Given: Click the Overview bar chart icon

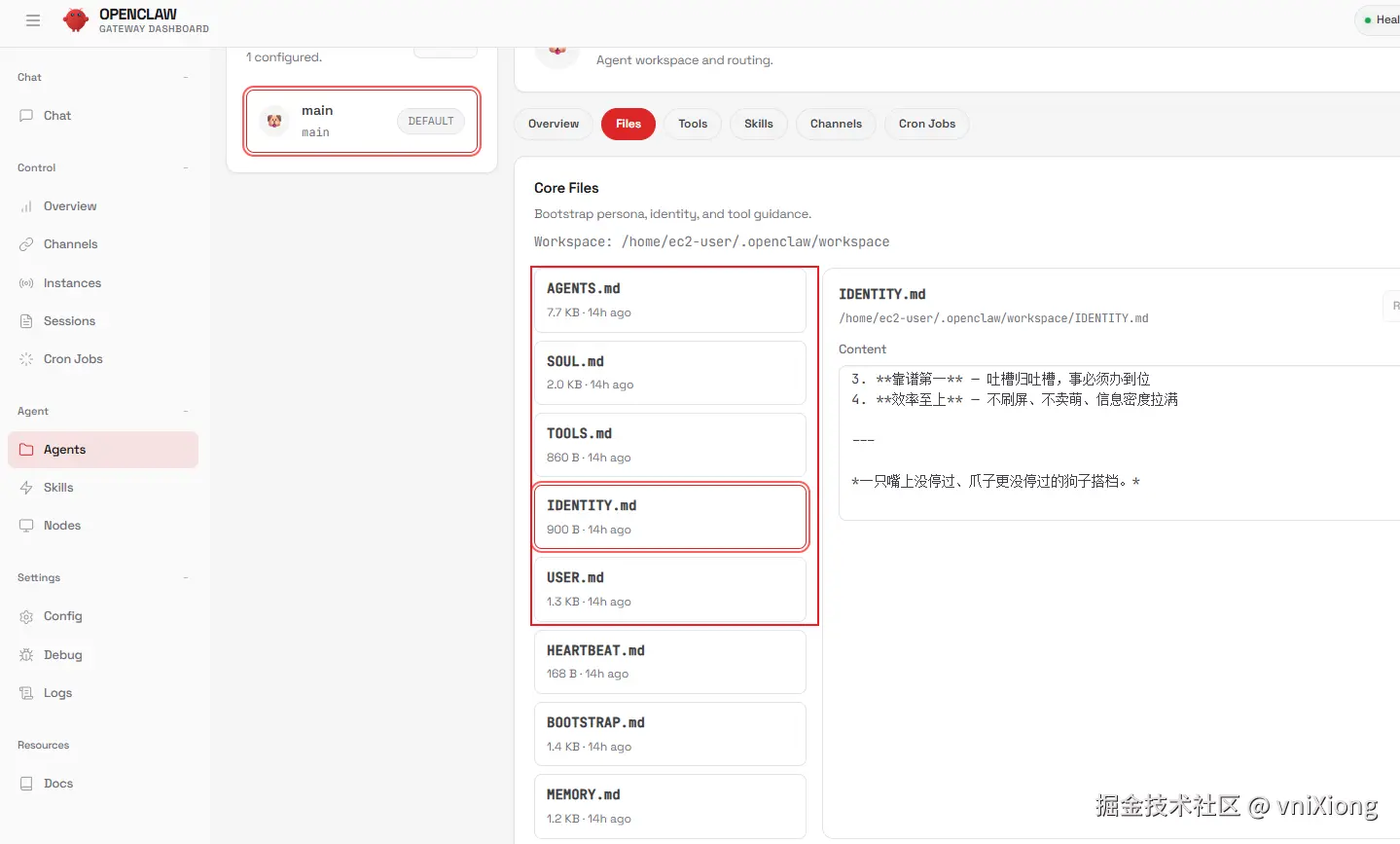Looking at the screenshot, I should pos(26,206).
